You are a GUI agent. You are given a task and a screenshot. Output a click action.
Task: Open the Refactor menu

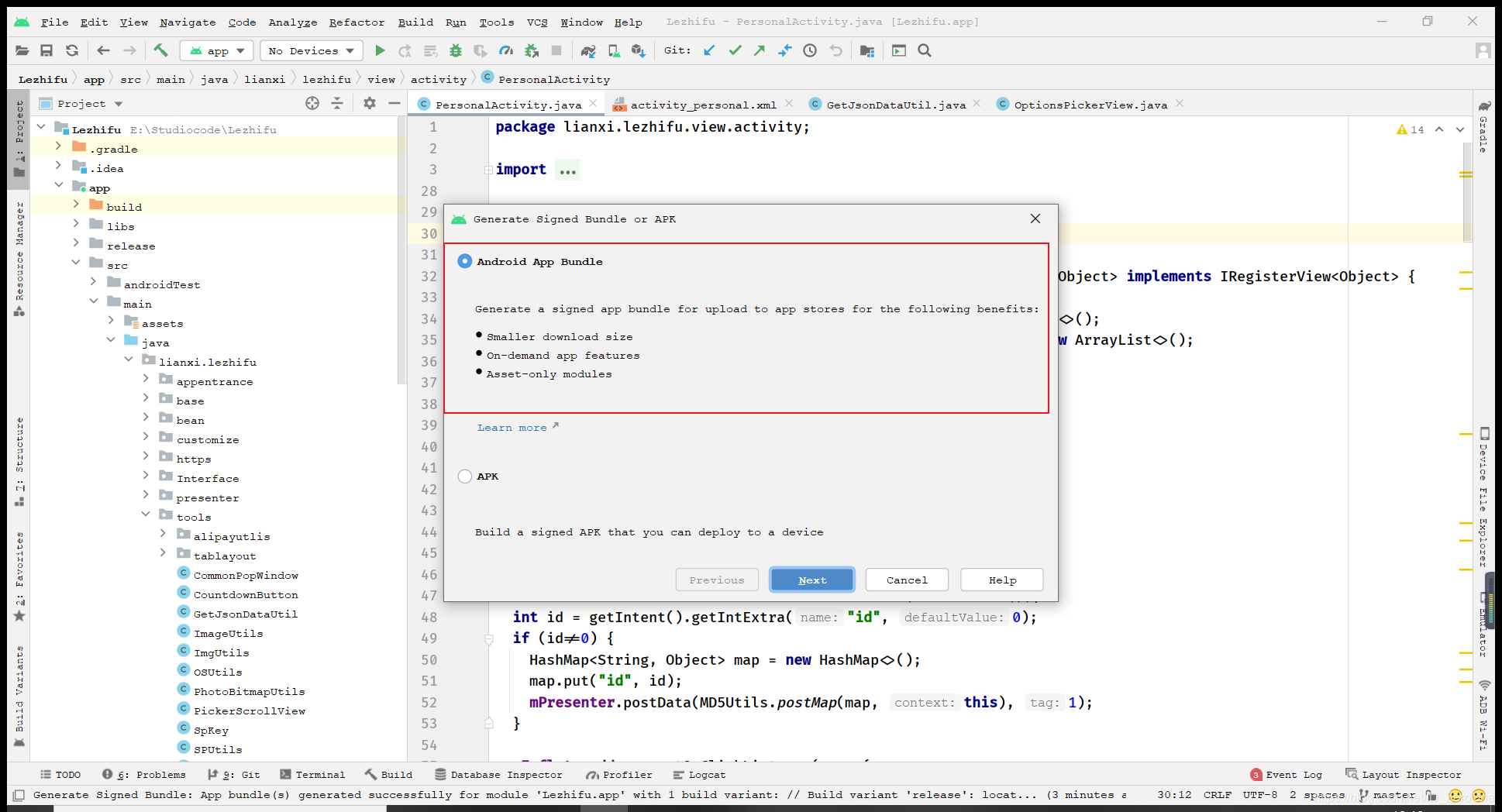coord(357,22)
